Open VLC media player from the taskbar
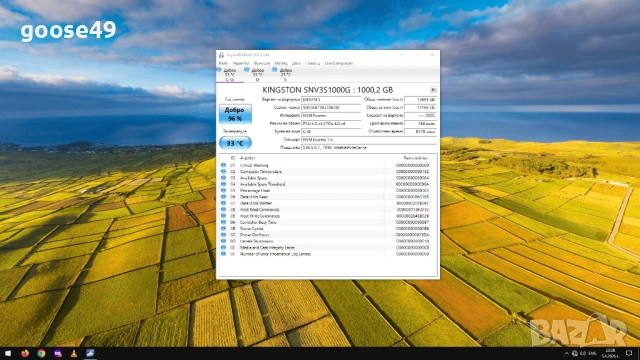Screen dimensions: 640x360 pyautogui.click(x=74, y=353)
